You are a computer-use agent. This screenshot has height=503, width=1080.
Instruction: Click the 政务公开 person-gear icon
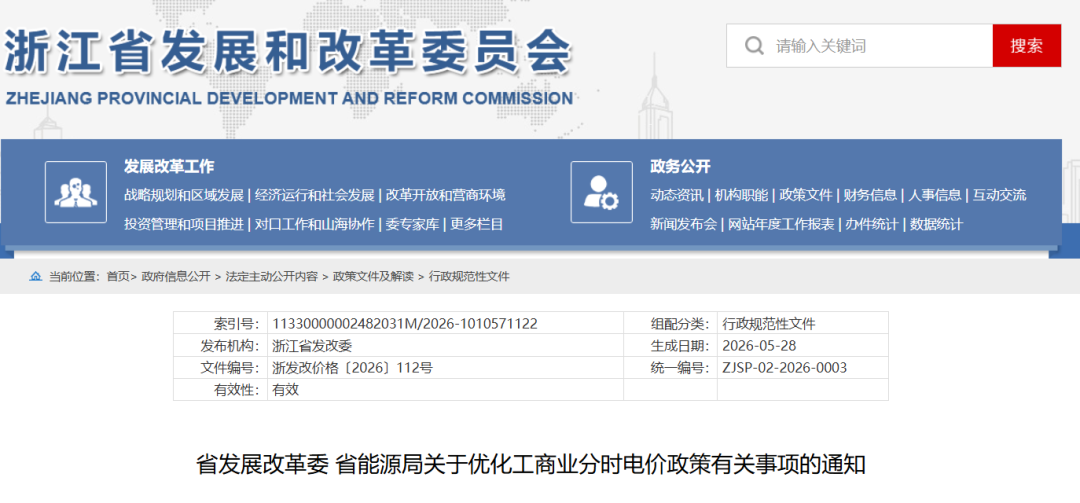[x=601, y=192]
